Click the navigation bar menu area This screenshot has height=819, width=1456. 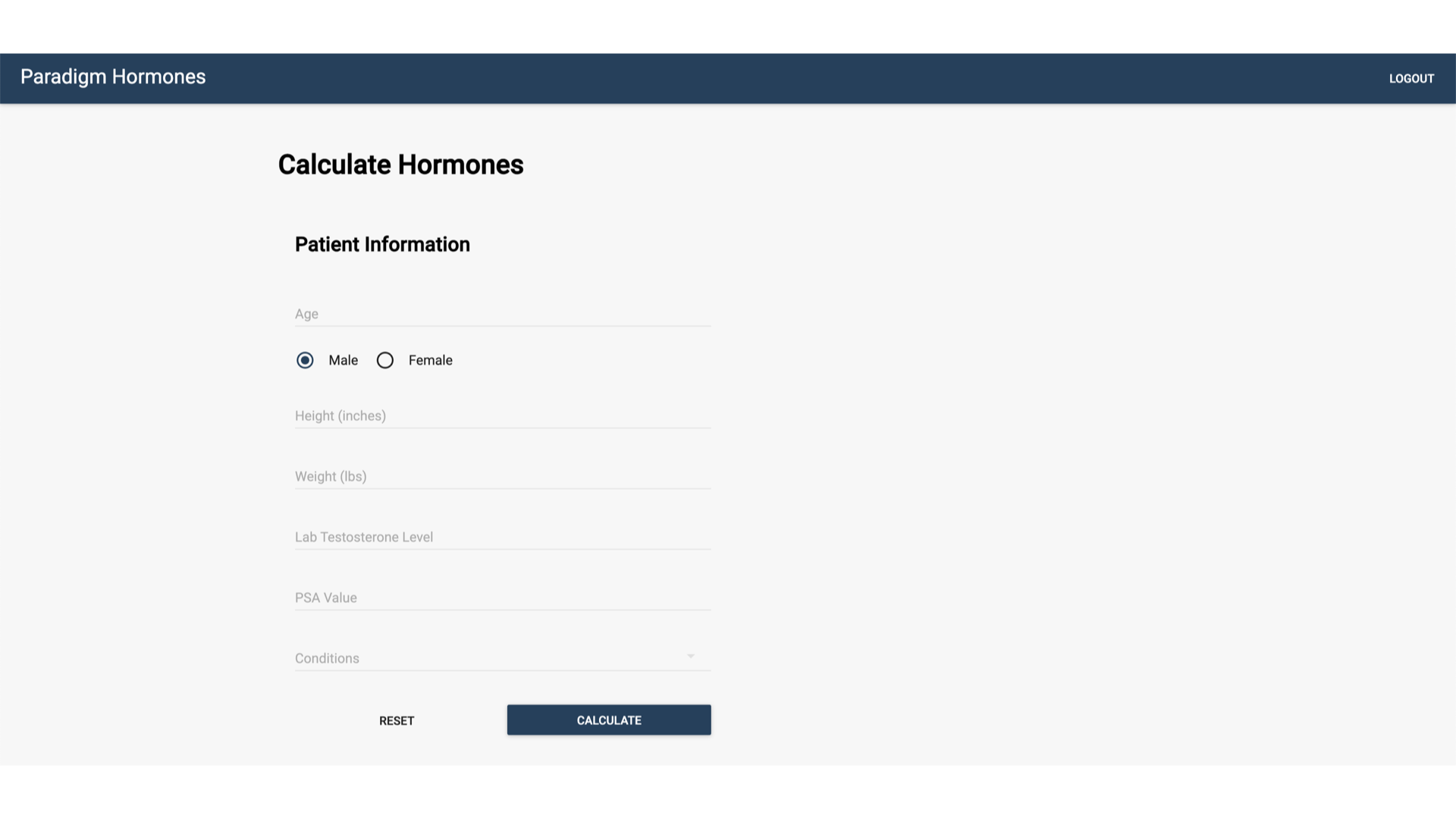pos(728,77)
